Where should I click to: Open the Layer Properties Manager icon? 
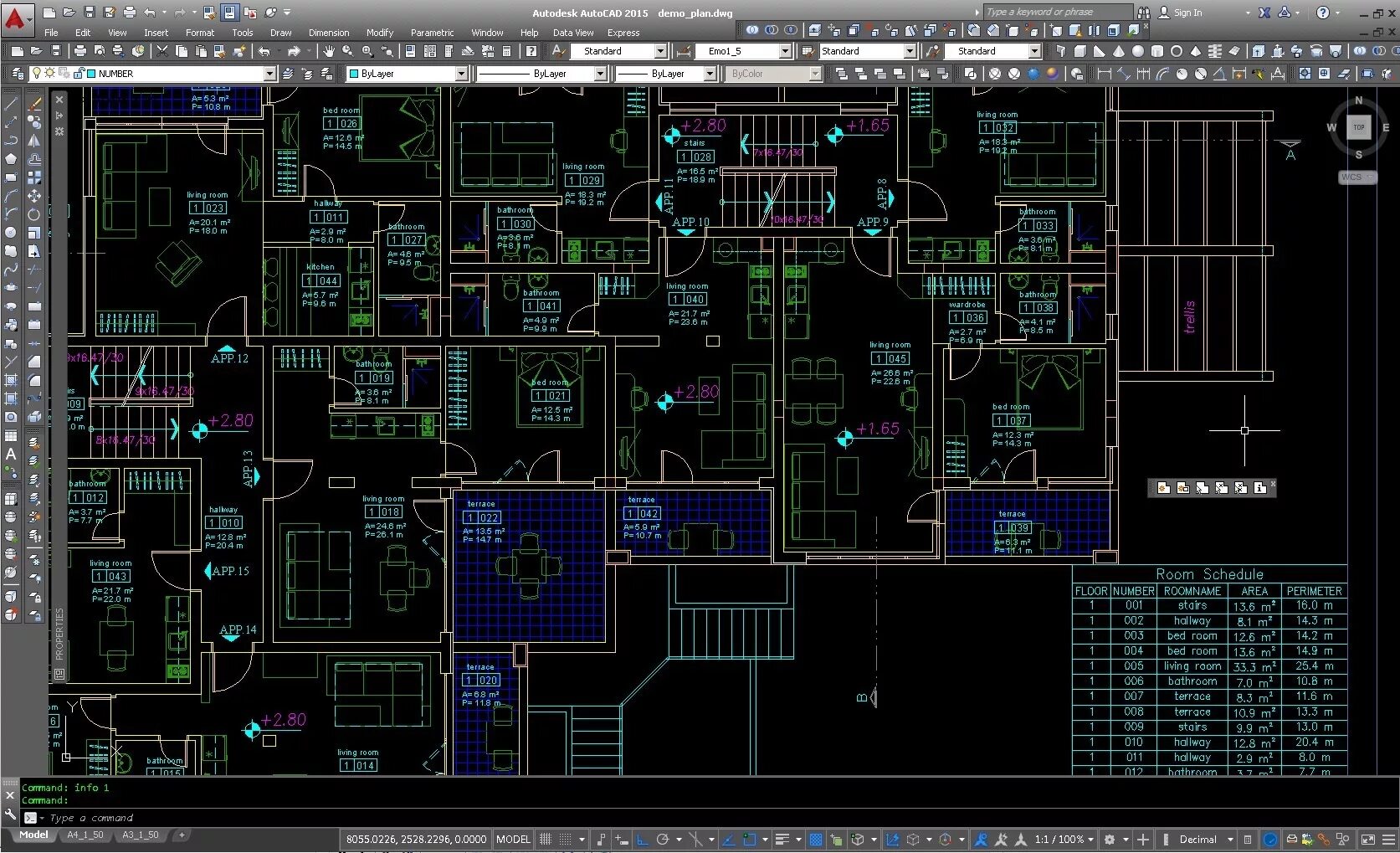[x=17, y=74]
